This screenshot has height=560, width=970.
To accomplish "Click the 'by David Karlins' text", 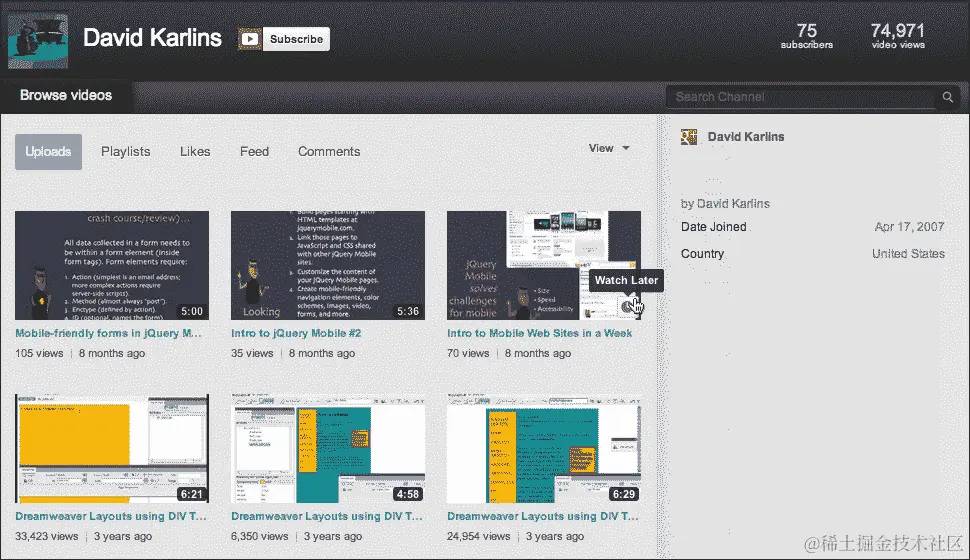I will coord(725,204).
